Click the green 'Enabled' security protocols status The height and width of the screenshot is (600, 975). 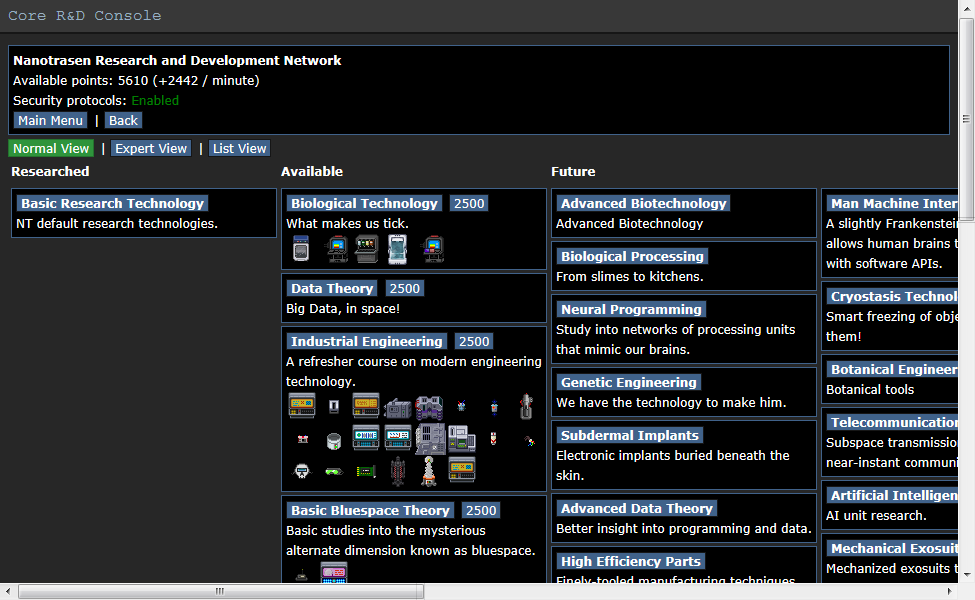[155, 101]
